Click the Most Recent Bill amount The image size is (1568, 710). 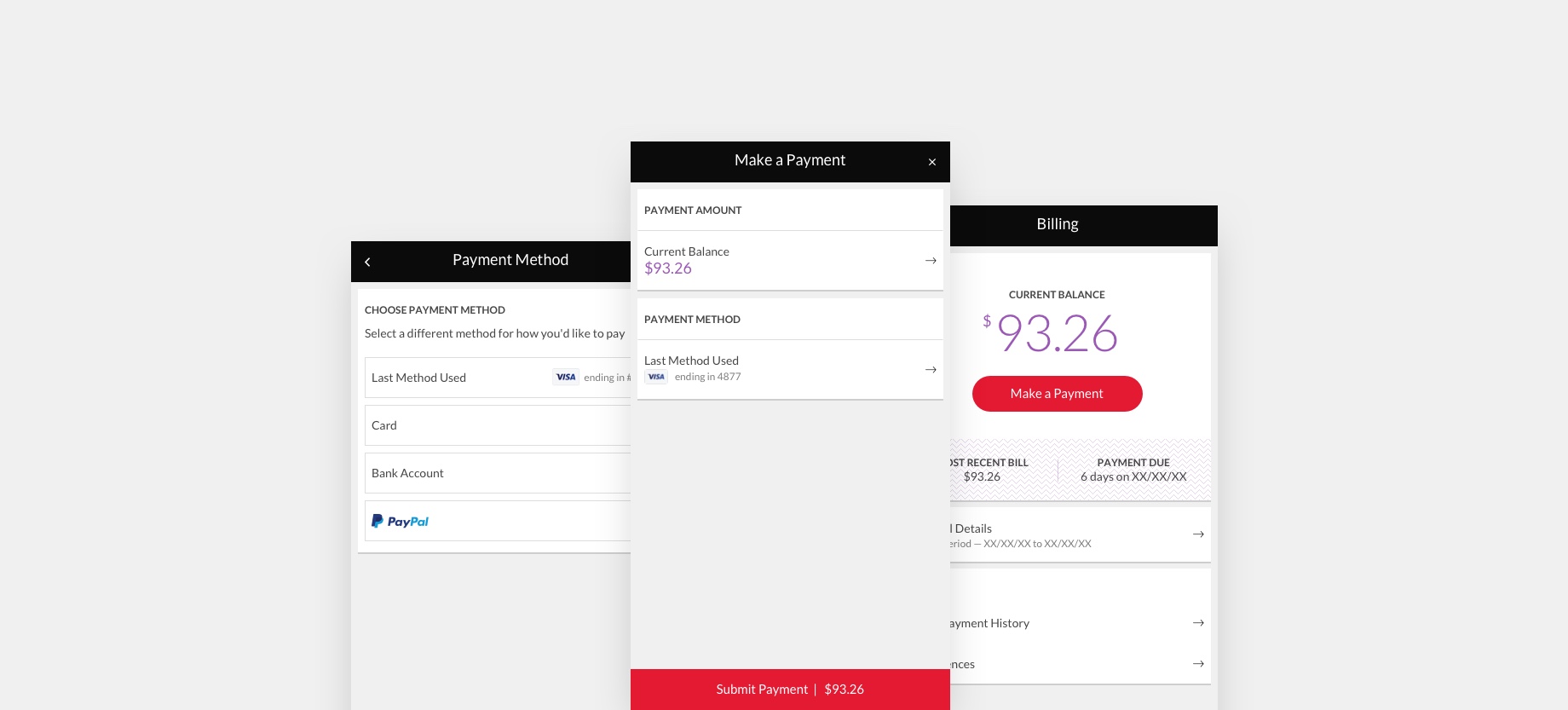point(983,477)
